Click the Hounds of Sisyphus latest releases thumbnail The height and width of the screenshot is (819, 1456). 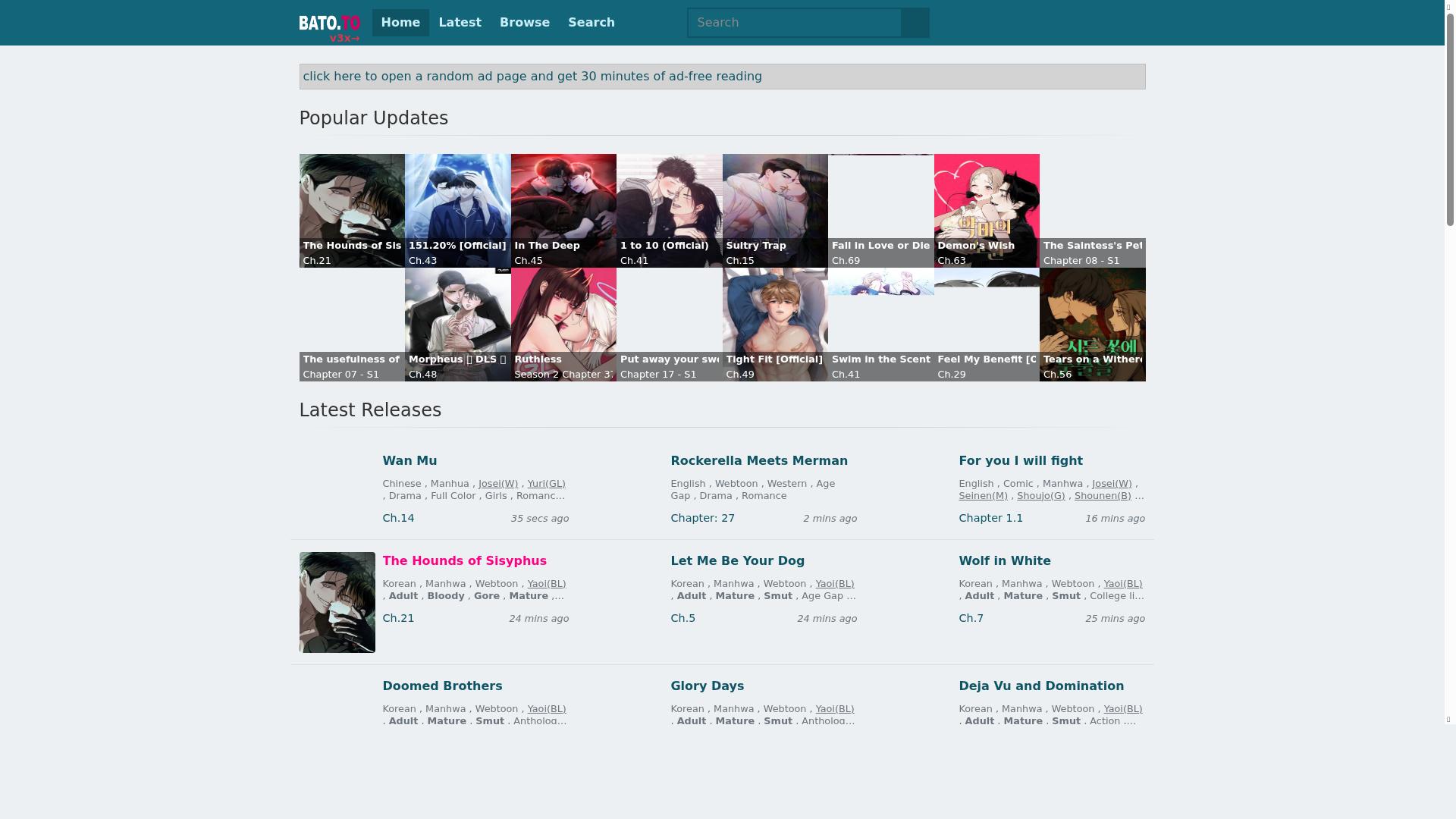pyautogui.click(x=337, y=602)
